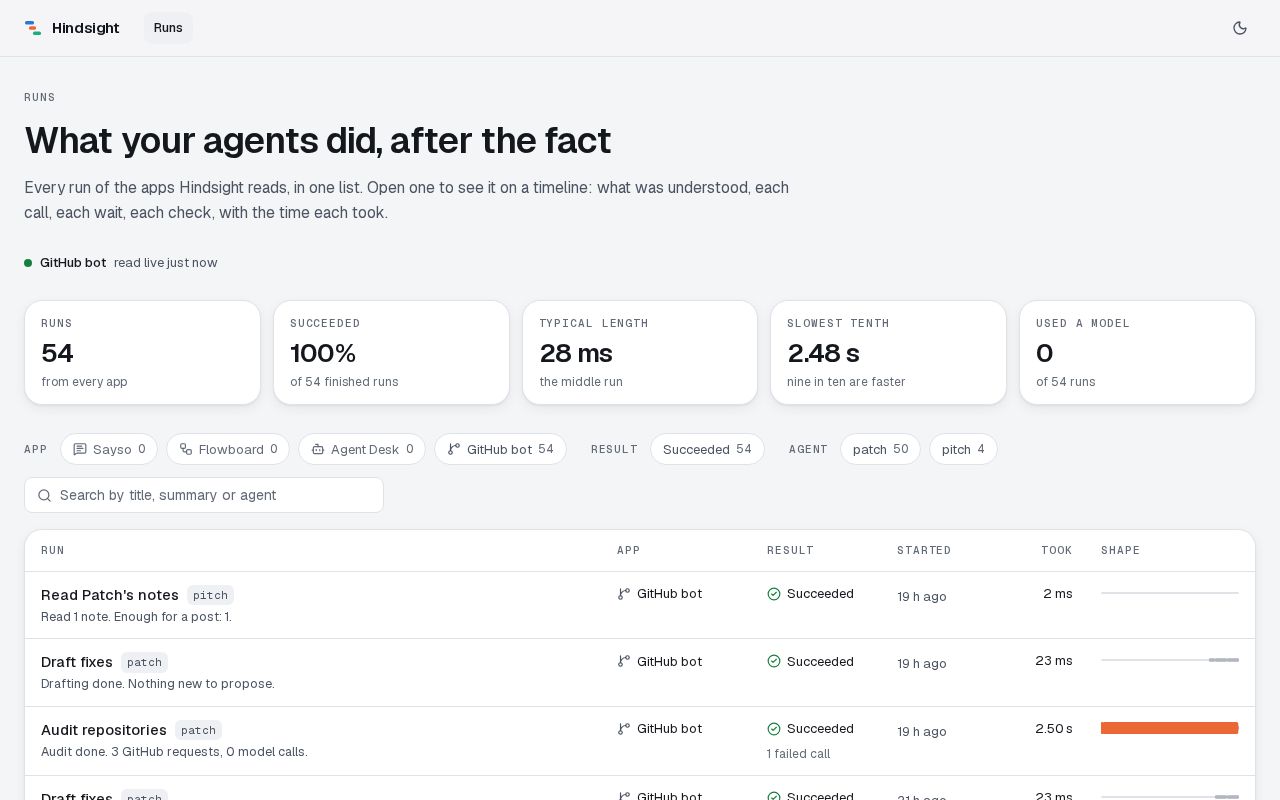Toggle dark mode moon icon

(x=1240, y=28)
